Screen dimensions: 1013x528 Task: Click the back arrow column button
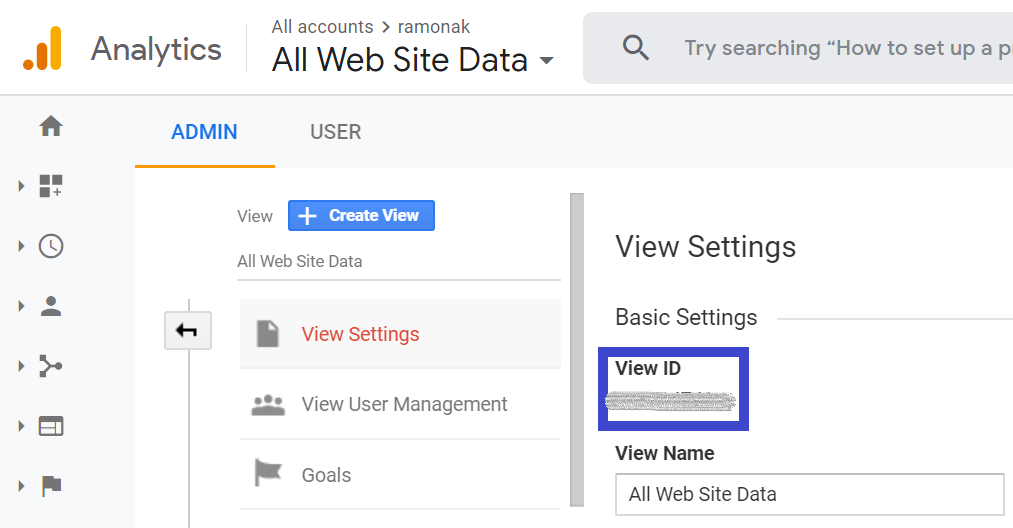pos(187,331)
